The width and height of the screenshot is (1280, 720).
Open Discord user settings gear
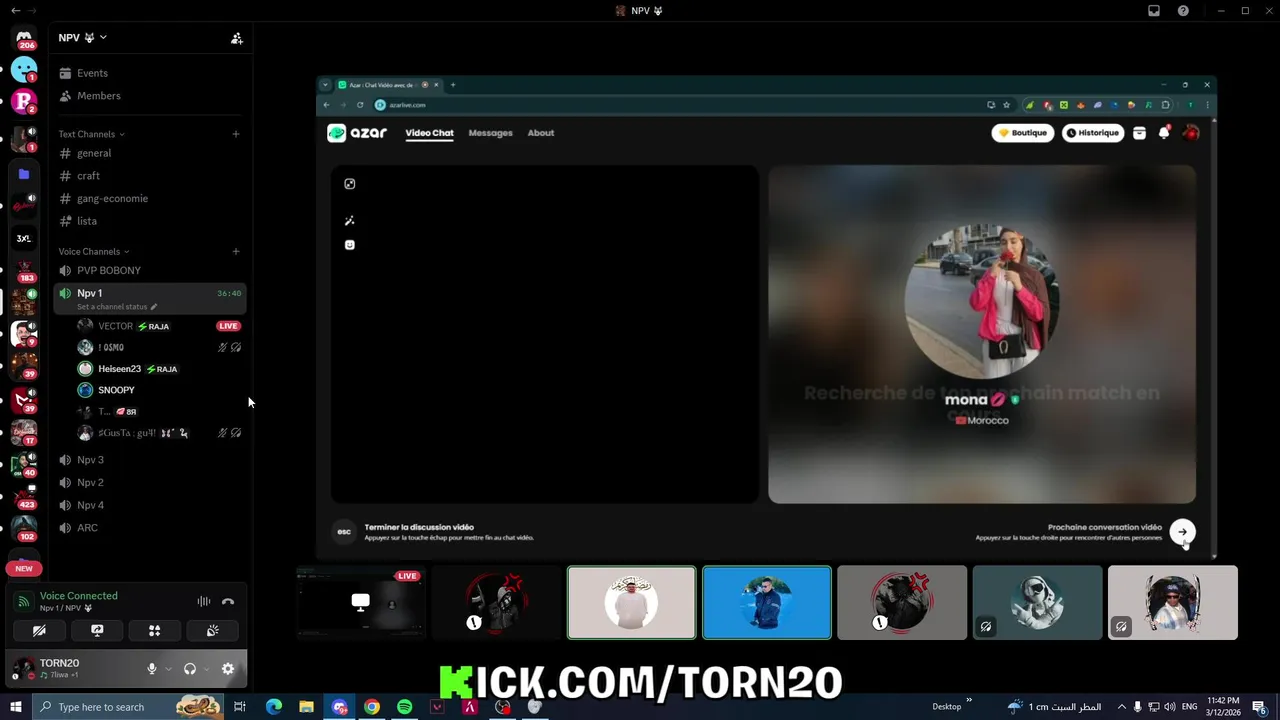[228, 669]
